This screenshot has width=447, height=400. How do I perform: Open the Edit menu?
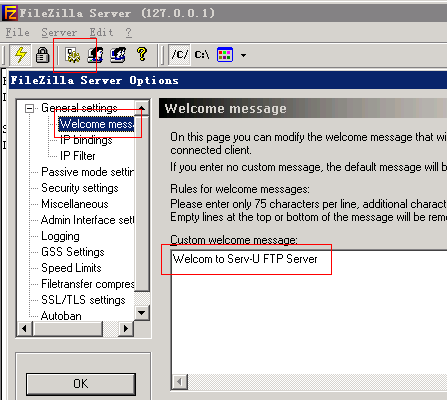click(101, 32)
